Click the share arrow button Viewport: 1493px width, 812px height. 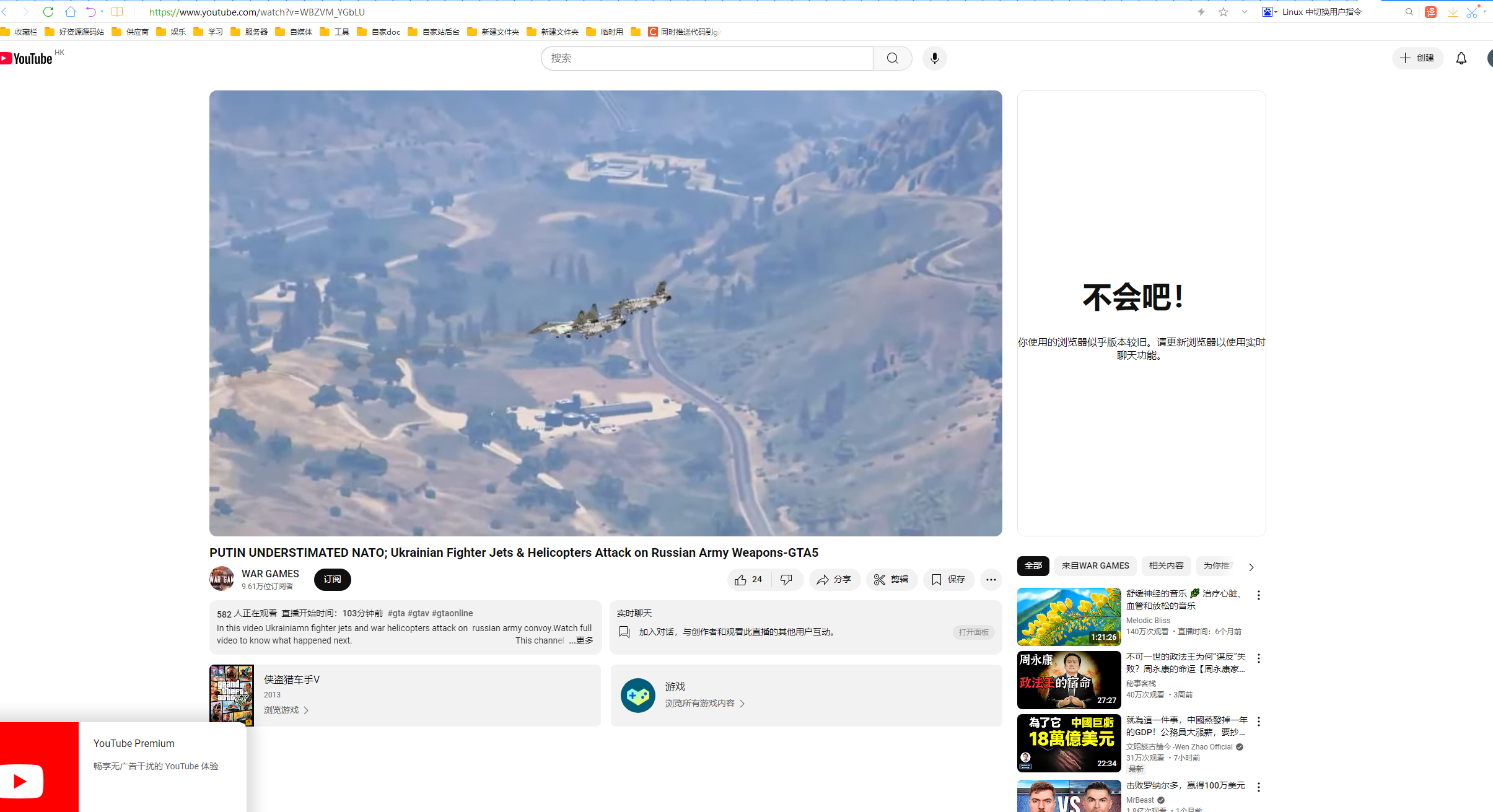click(x=834, y=580)
